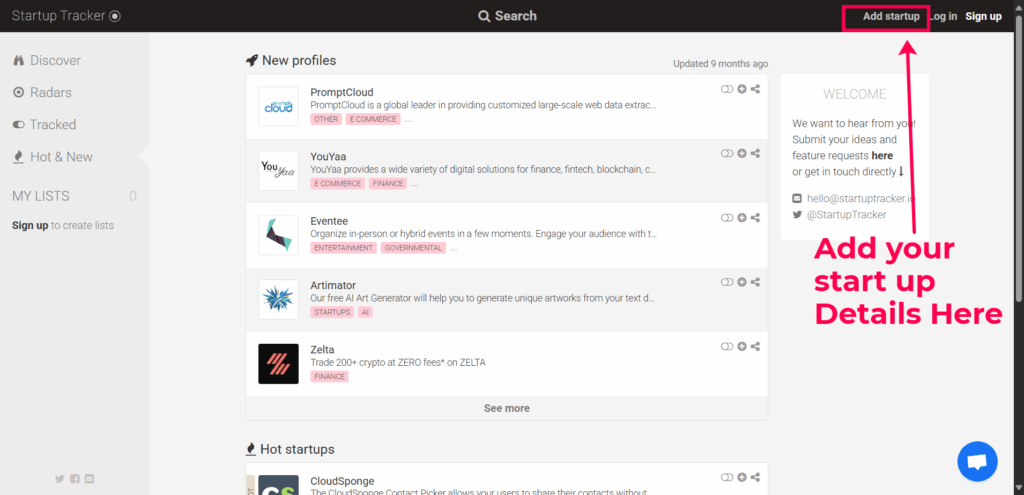Click the STARTUPS tag on Artimator

[332, 312]
